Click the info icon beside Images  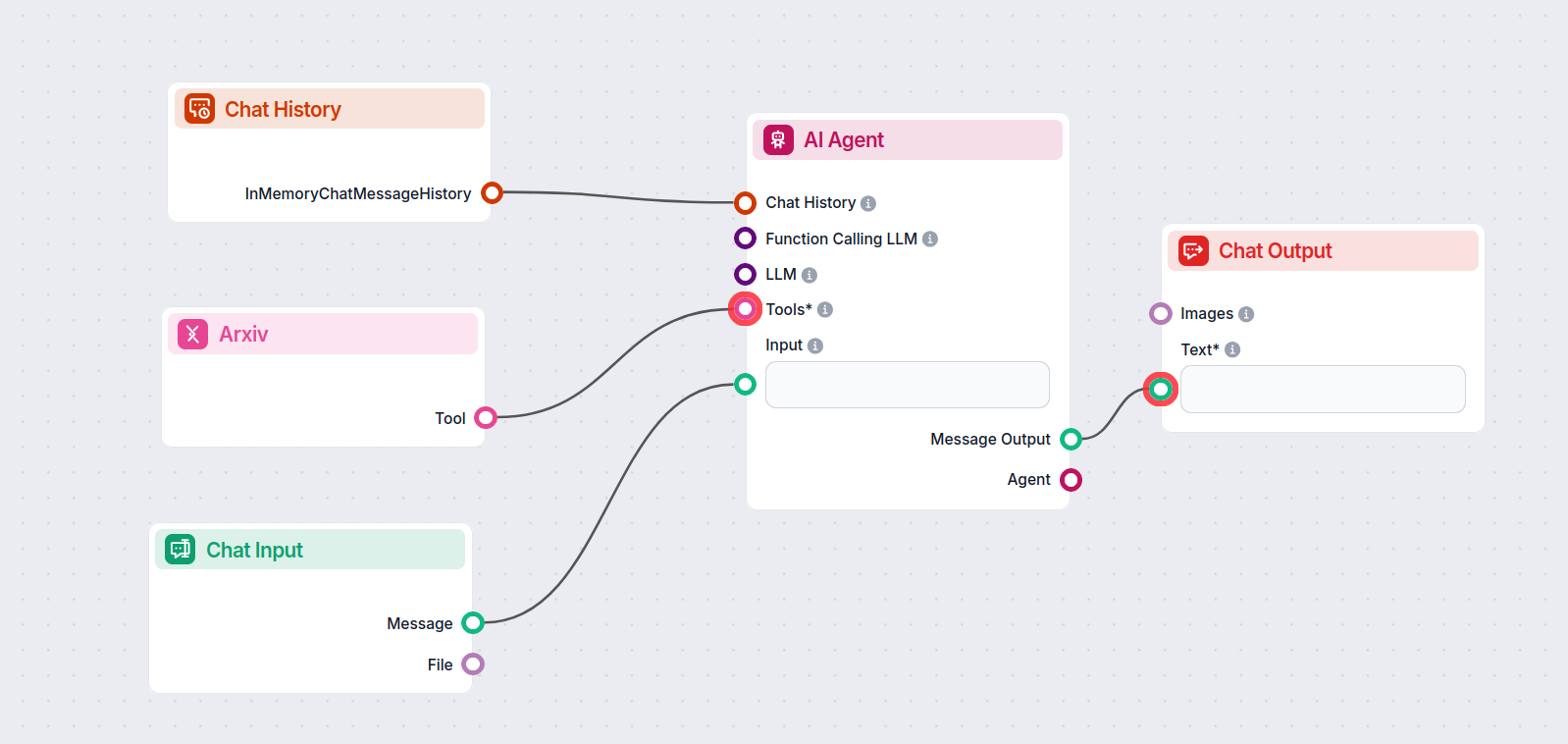tap(1246, 313)
